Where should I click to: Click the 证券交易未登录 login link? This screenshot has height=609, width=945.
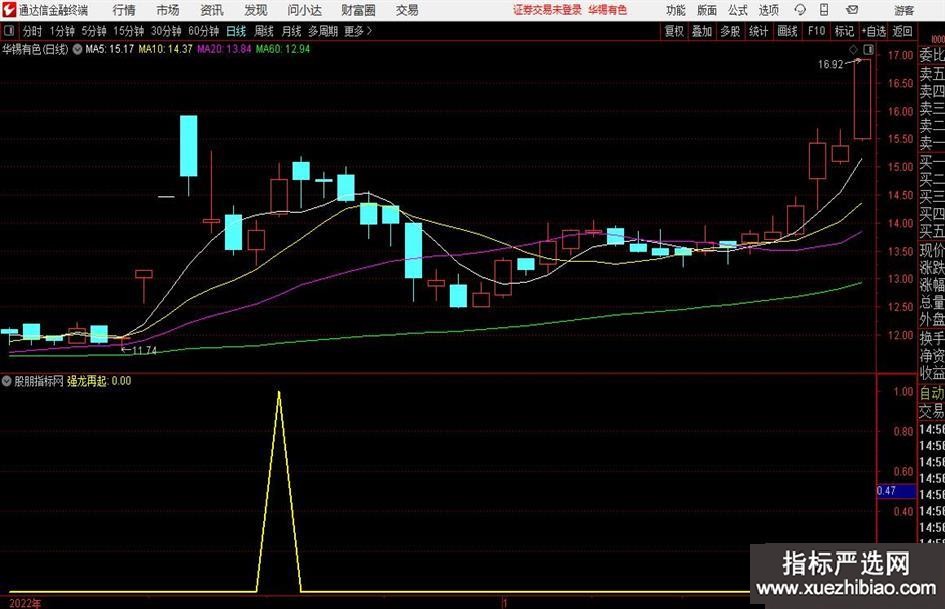coord(547,10)
